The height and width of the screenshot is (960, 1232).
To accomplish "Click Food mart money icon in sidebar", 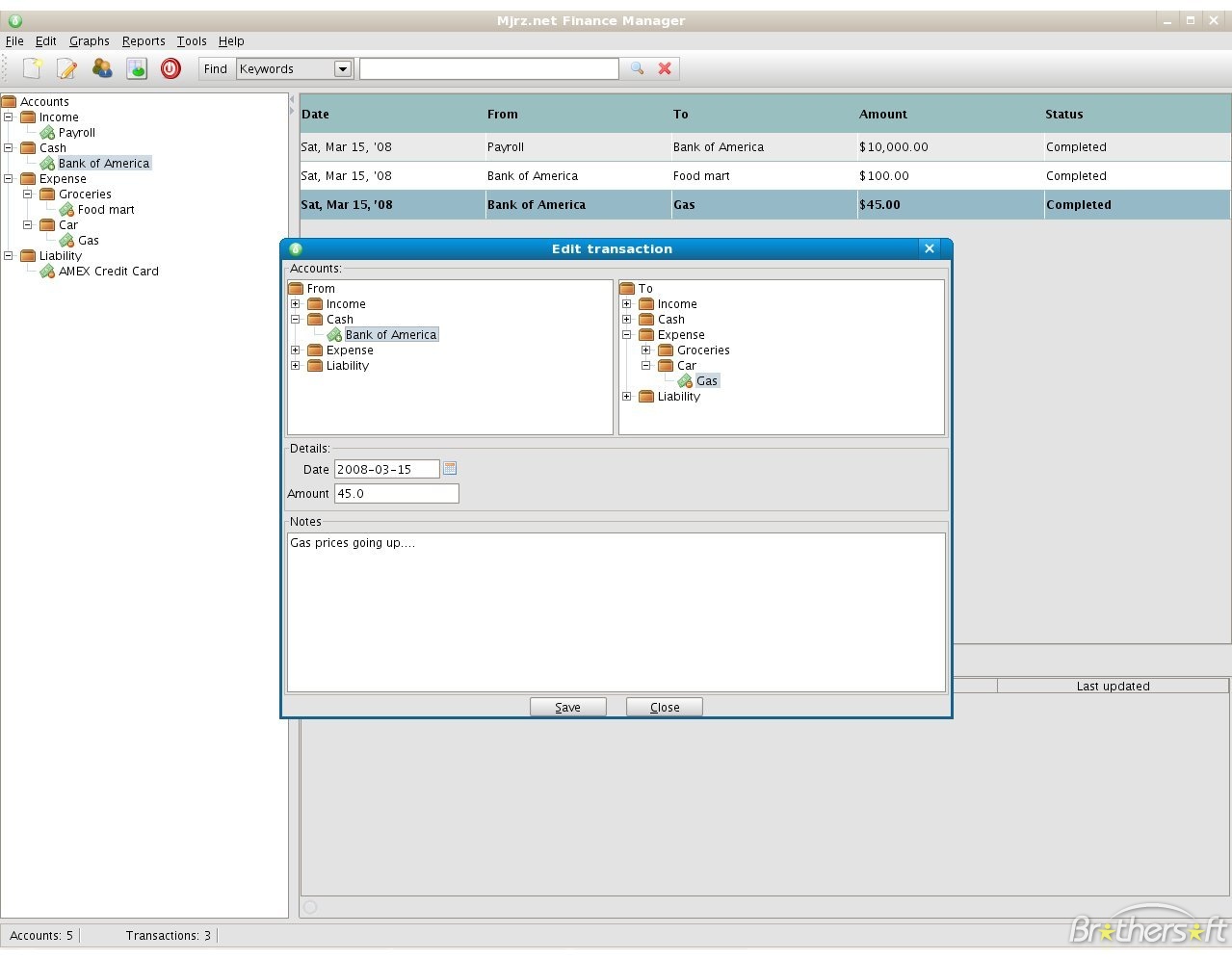I will click(66, 209).
